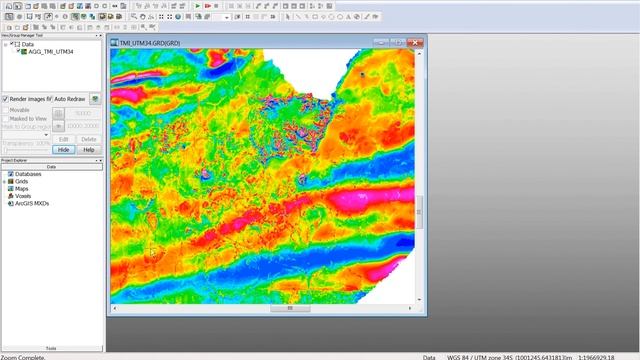Viewport: 640px width, 360px height.
Task: Click the TMI_UTM34.GRD(GRD) window title
Action: point(150,43)
